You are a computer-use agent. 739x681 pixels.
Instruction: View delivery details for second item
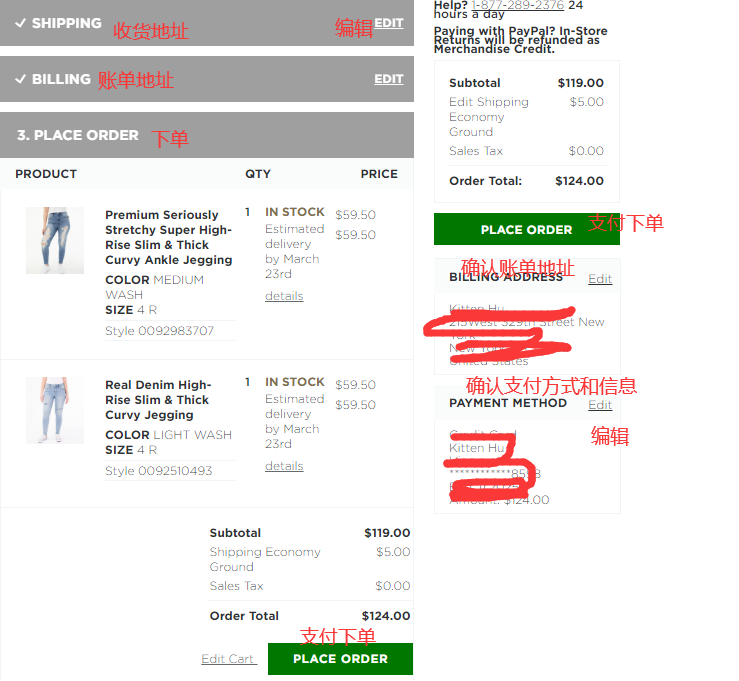284,466
